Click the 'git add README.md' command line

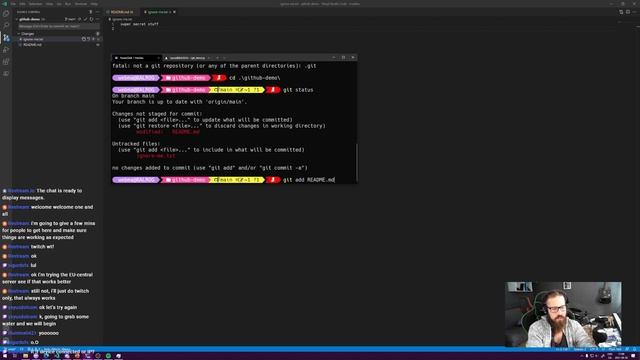pyautogui.click(x=309, y=180)
